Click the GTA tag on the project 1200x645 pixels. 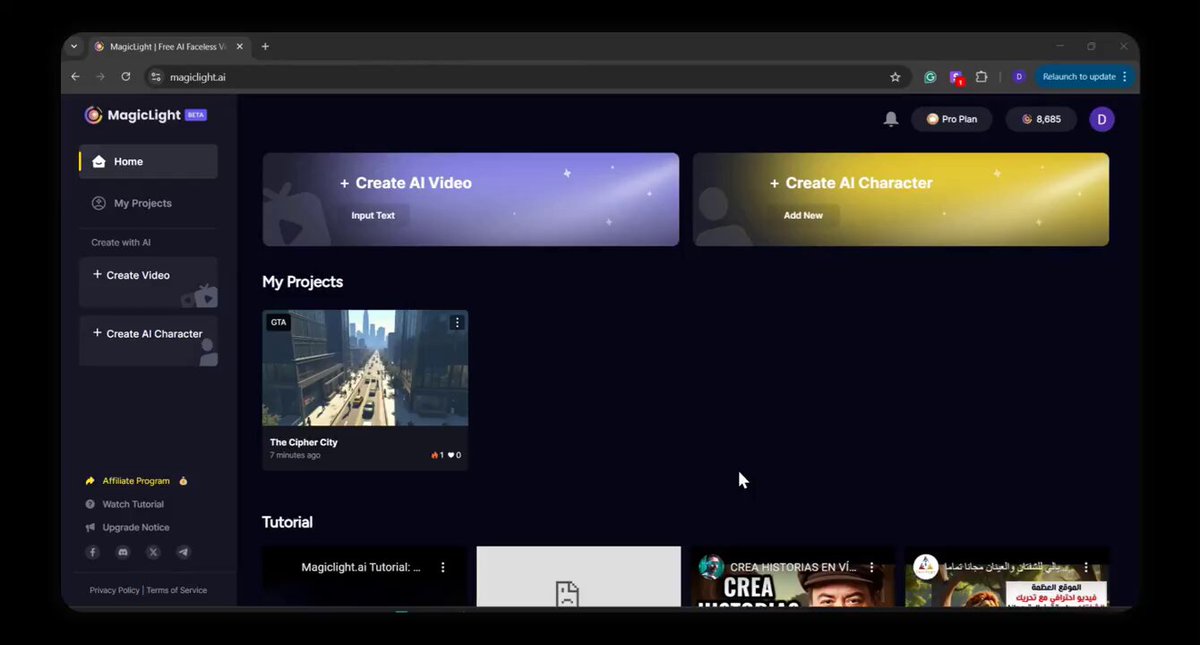click(278, 322)
